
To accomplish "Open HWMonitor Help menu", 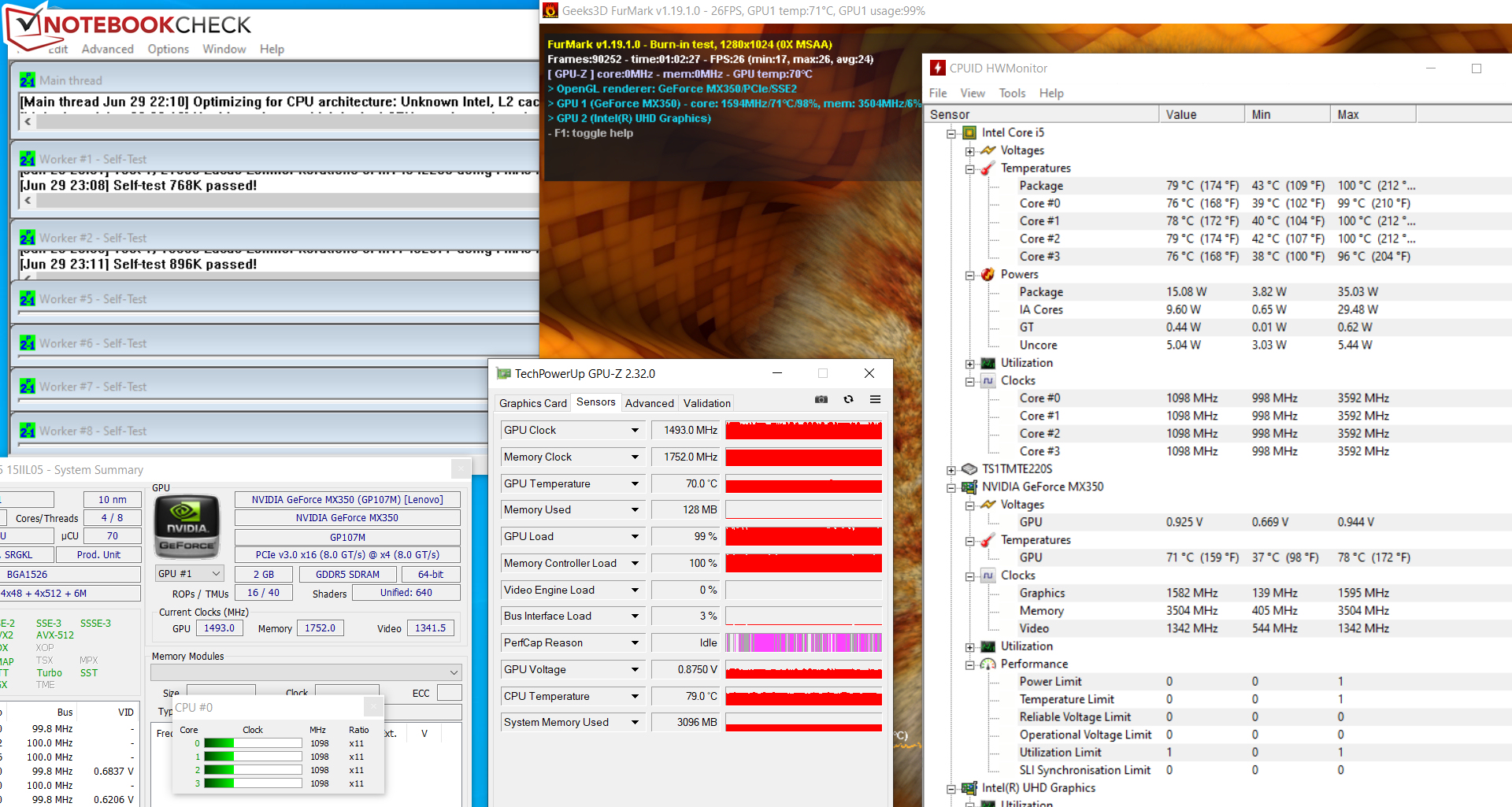I will 1051,93.
